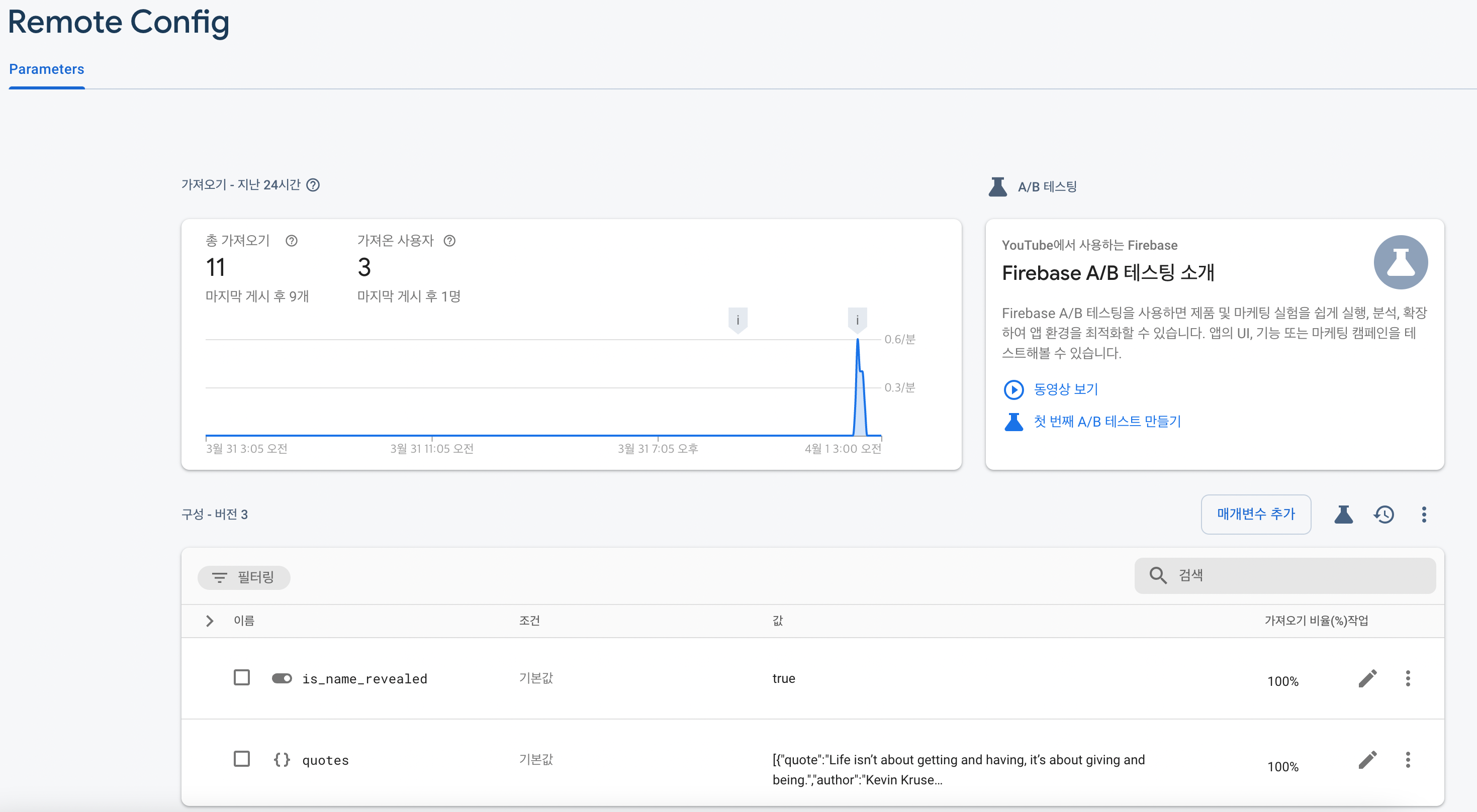Expand all rows with the chevron beside 이름
This screenshot has height=812, width=1477.
tap(210, 621)
